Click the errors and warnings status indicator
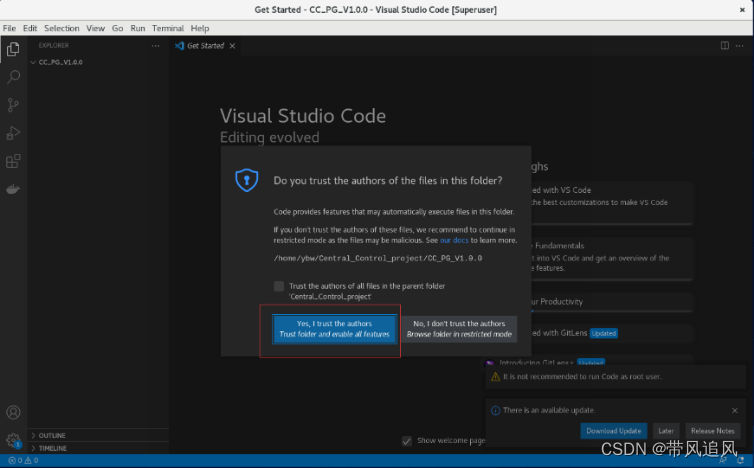Screen dimensions: 754x468 pos(23,461)
